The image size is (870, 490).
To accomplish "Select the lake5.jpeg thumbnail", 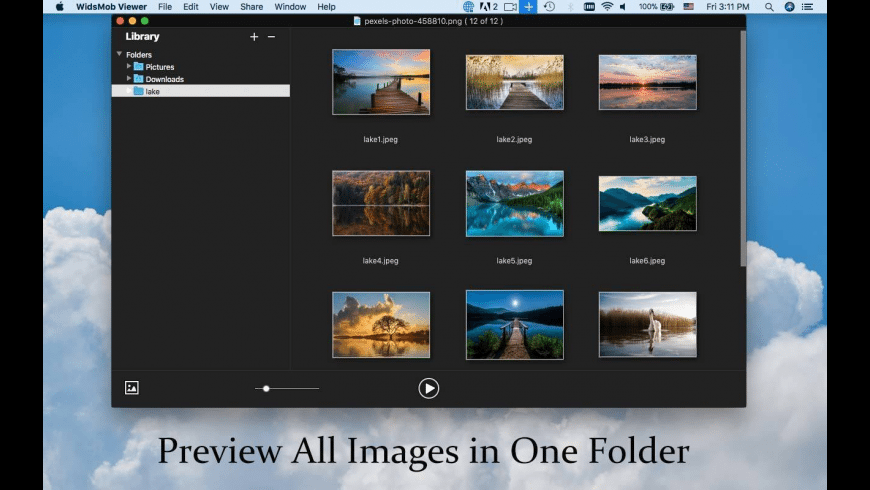I will [514, 203].
